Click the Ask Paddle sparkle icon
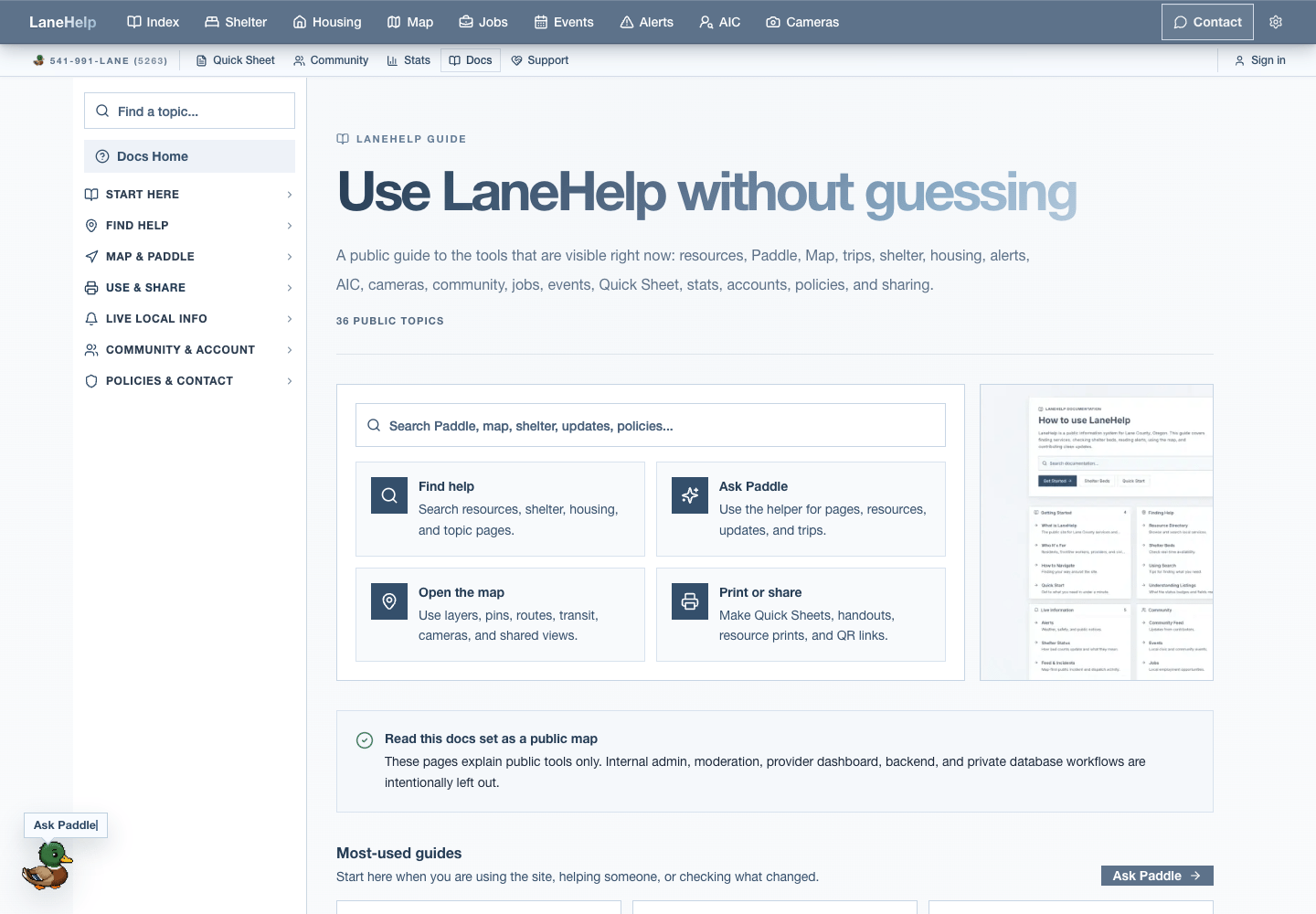Image resolution: width=1316 pixels, height=914 pixels. 690,495
